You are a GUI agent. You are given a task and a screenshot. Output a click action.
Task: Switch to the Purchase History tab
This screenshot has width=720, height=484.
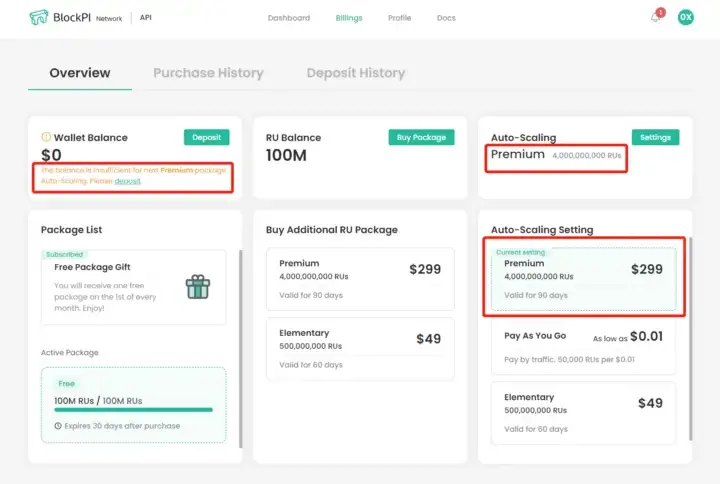coord(208,73)
